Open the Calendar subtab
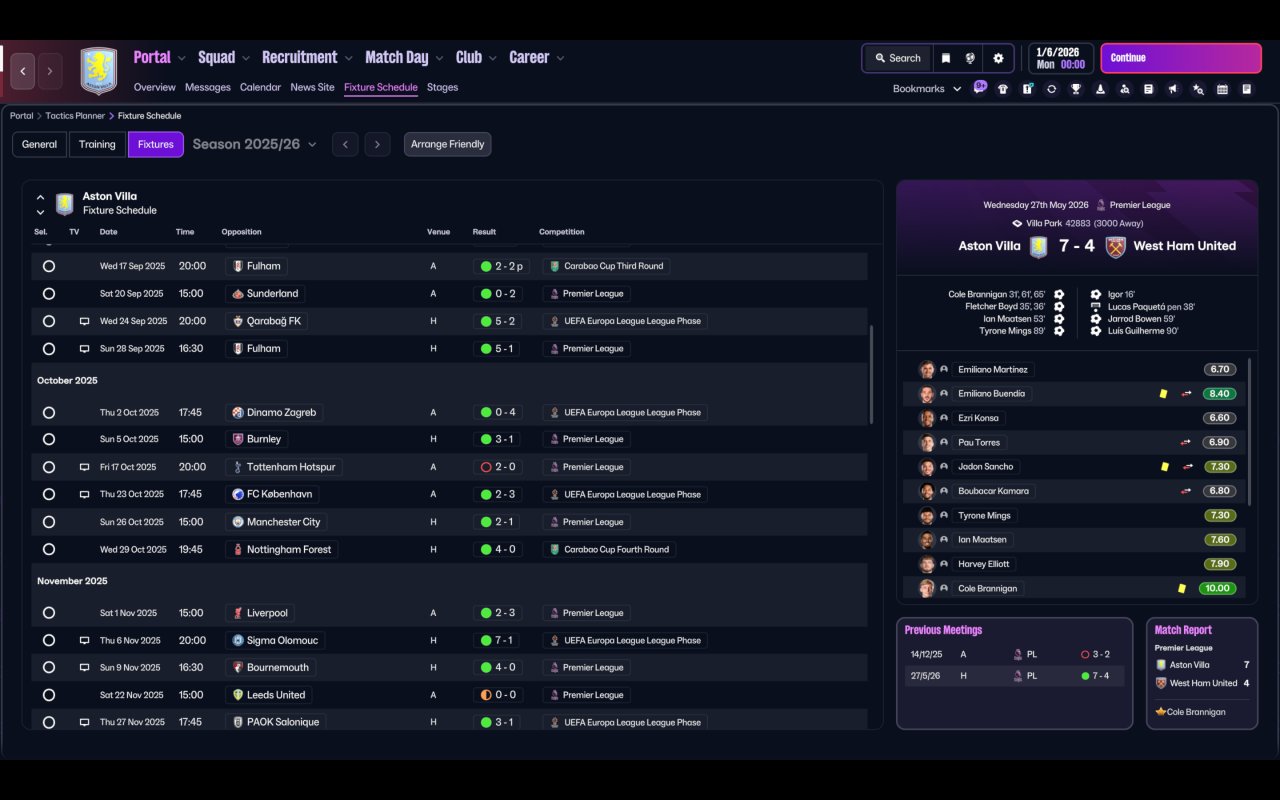 (x=260, y=88)
